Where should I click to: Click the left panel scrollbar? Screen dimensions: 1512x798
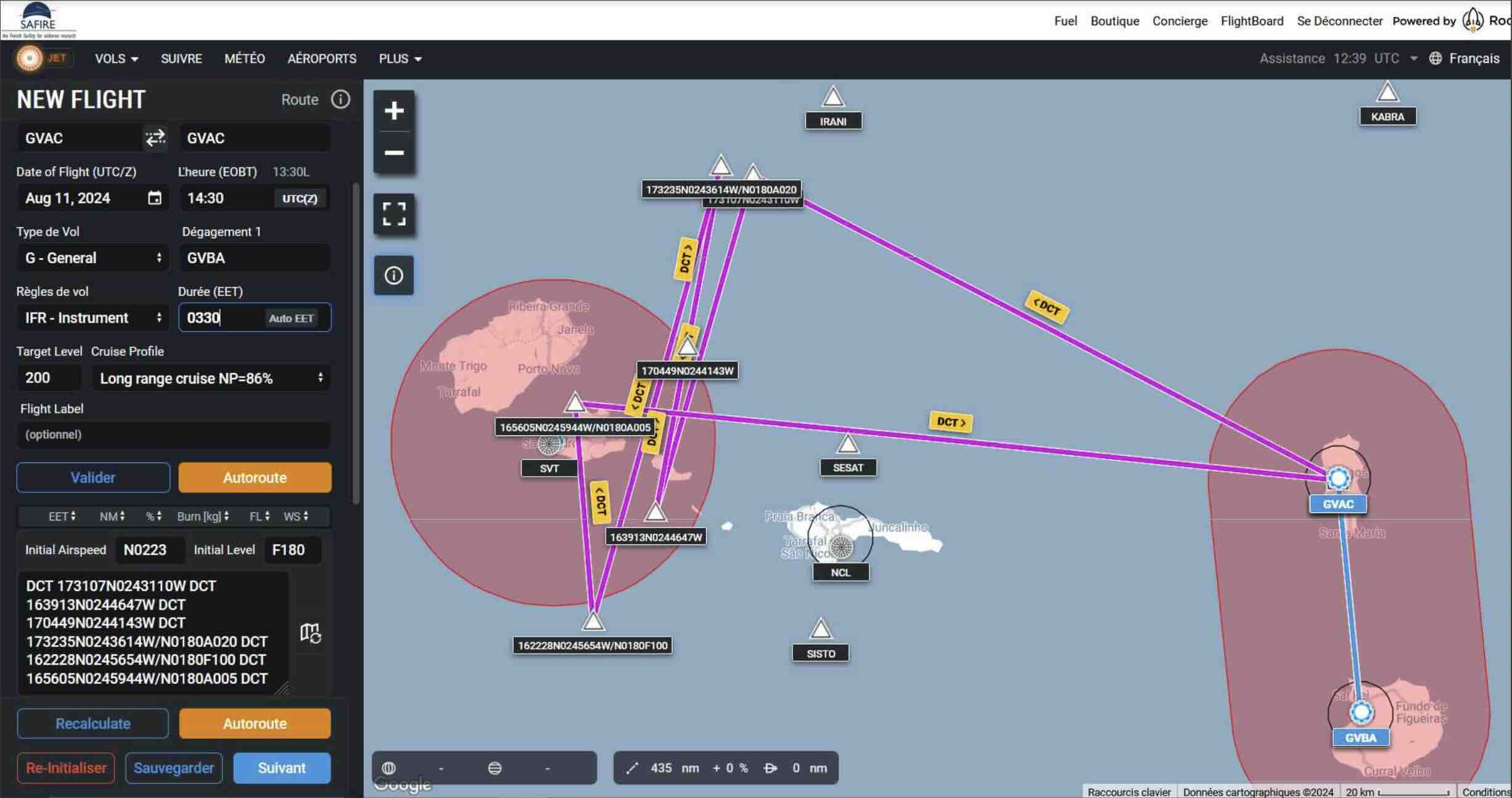tap(356, 343)
